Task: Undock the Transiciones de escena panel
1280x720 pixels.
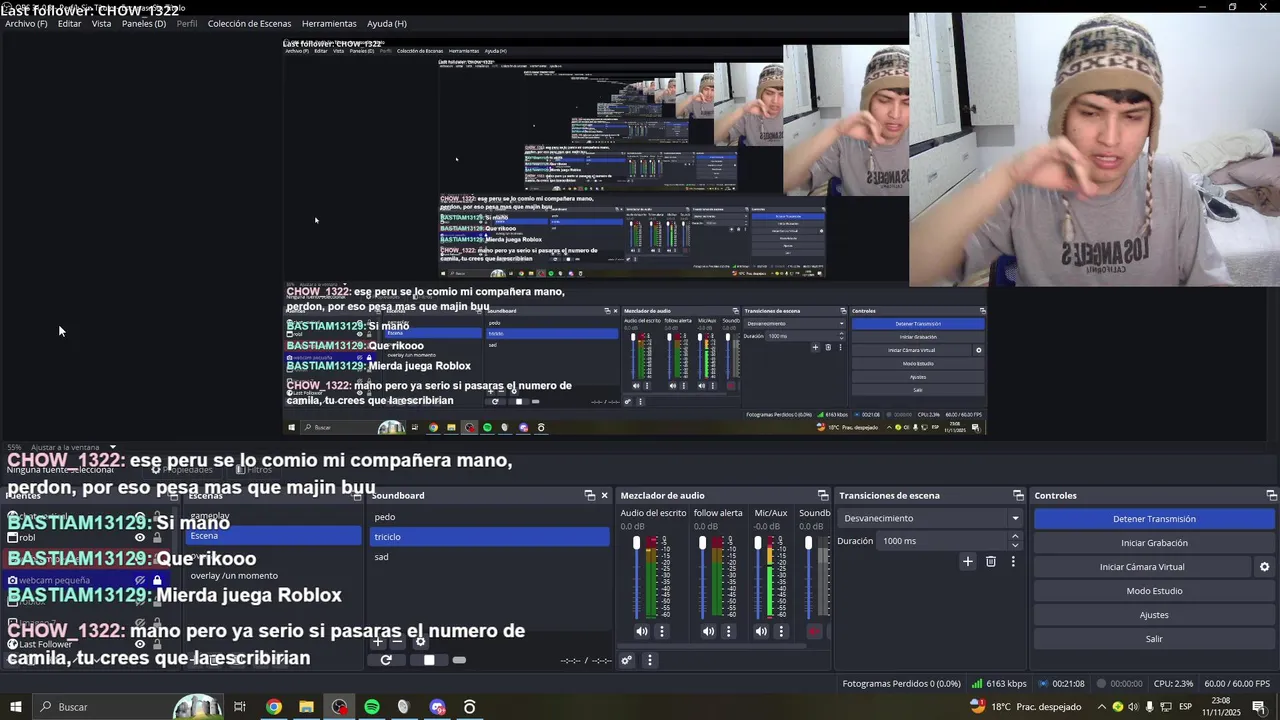Action: click(x=1018, y=495)
